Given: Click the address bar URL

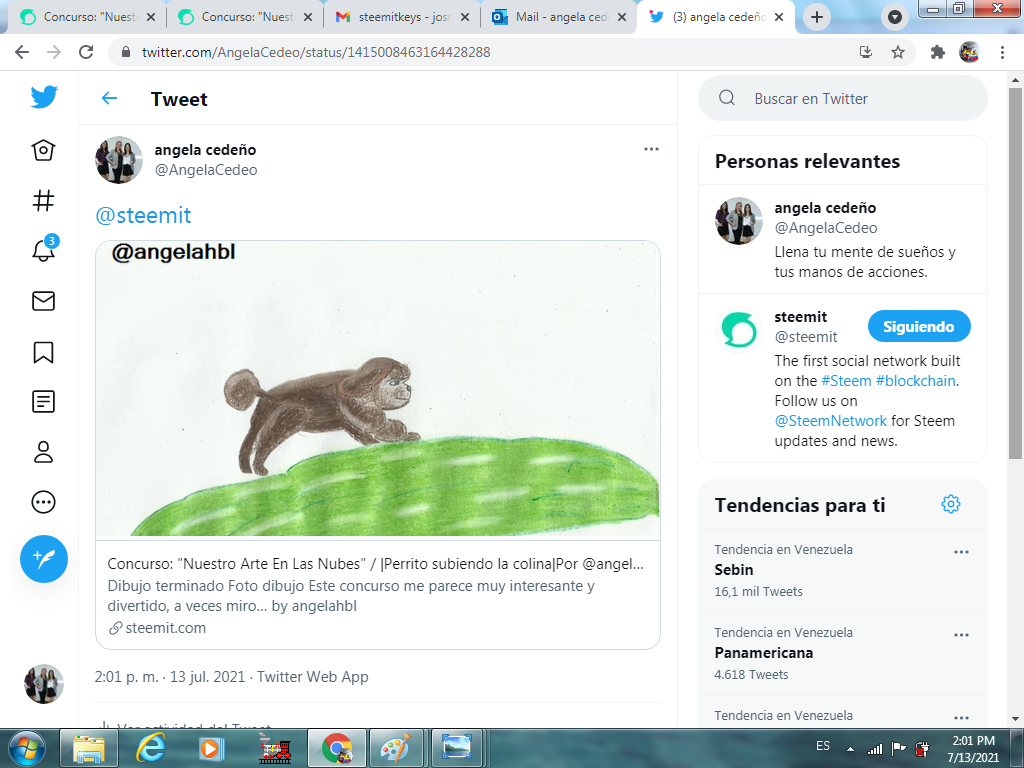Looking at the screenshot, I should tap(315, 52).
